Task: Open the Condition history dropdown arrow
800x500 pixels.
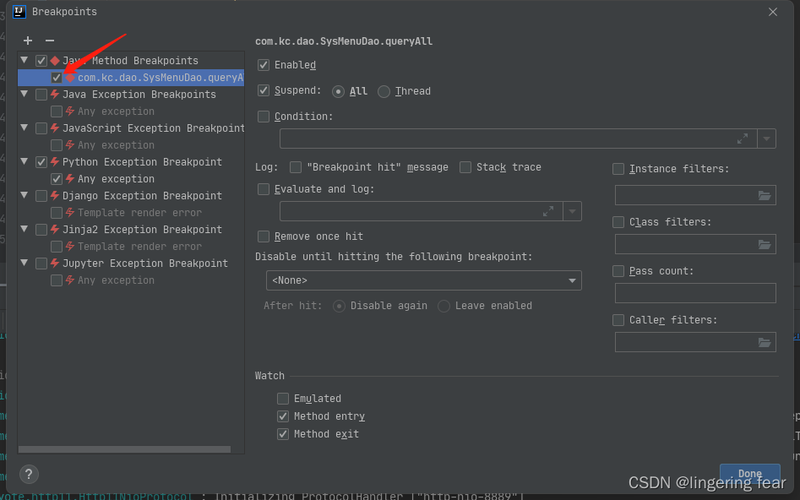Action: point(767,139)
